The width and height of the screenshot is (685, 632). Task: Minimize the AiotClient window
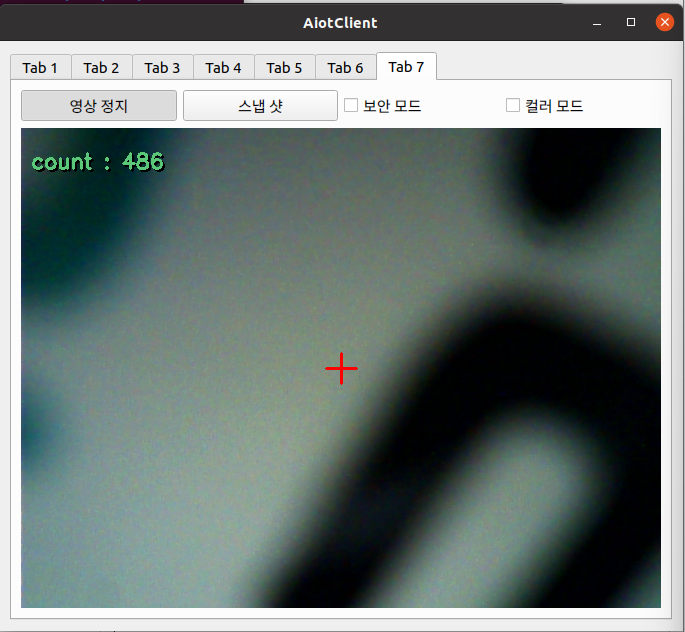pos(597,22)
